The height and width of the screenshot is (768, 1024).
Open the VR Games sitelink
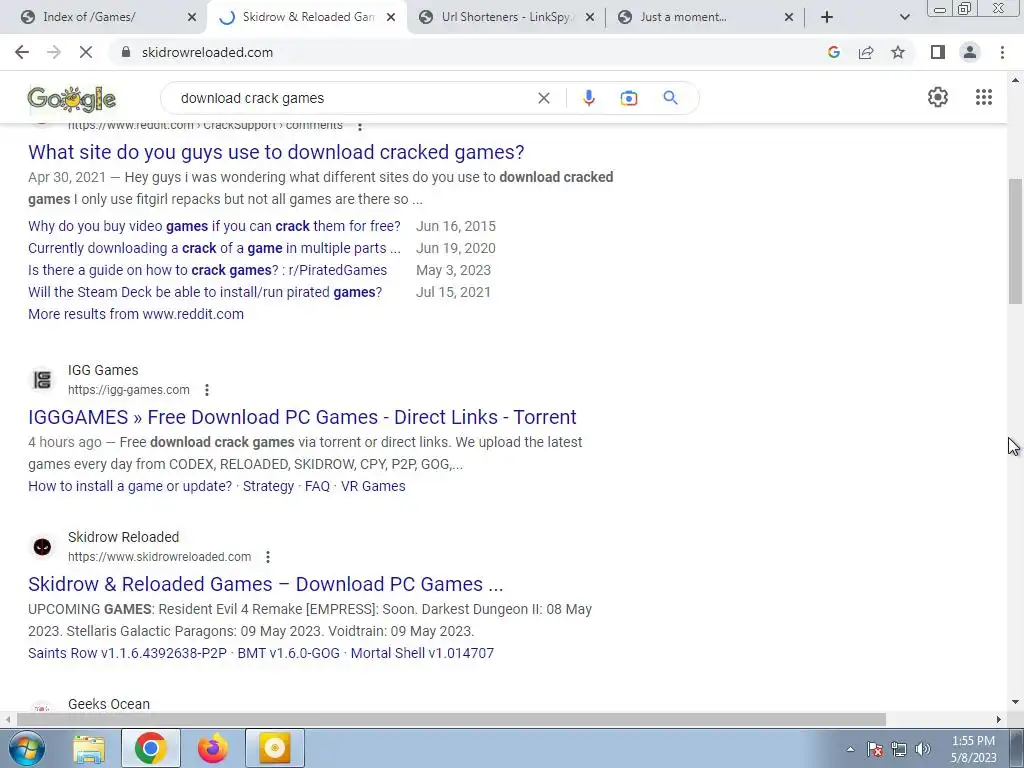coord(373,487)
